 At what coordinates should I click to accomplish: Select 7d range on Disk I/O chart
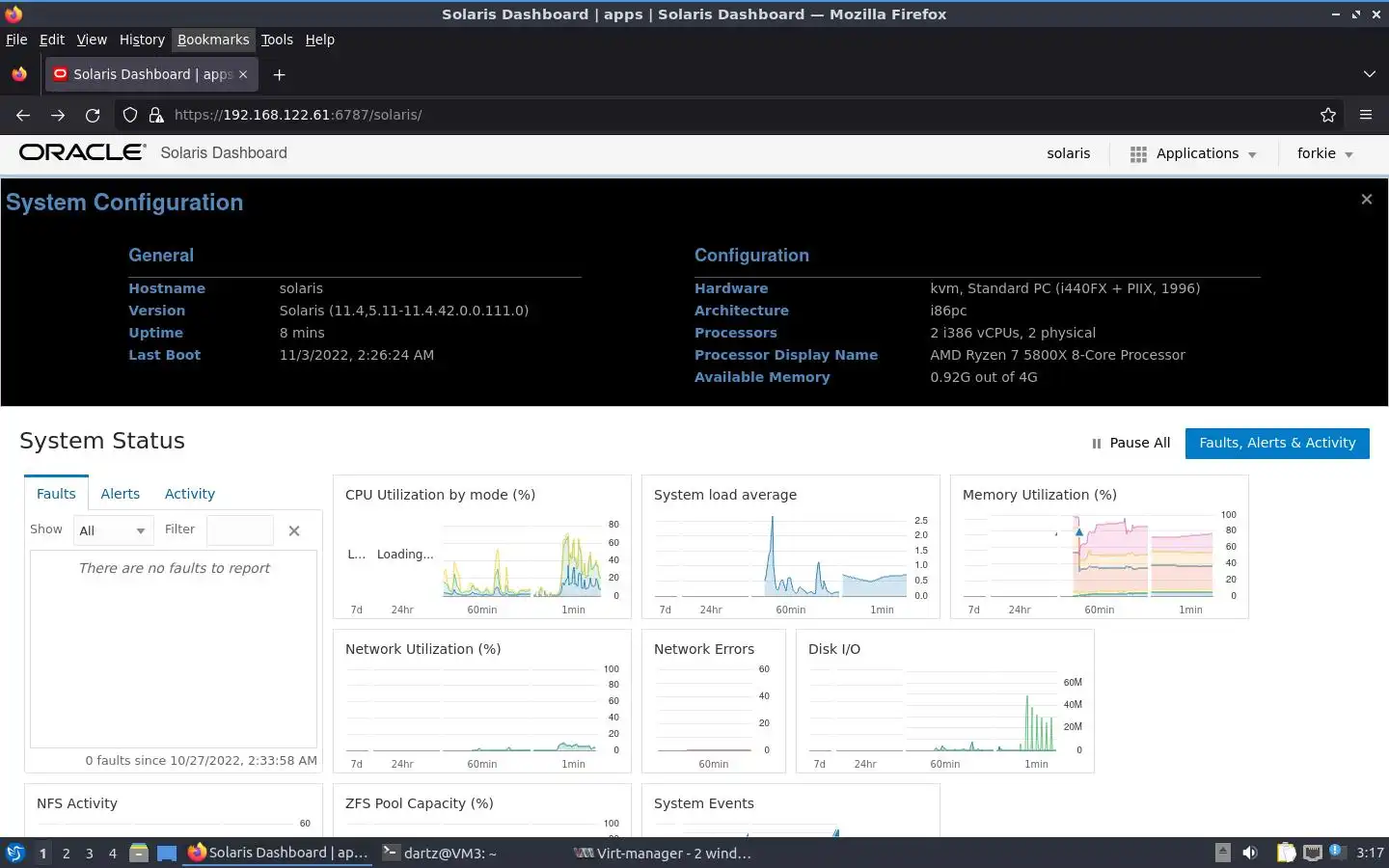tap(819, 764)
